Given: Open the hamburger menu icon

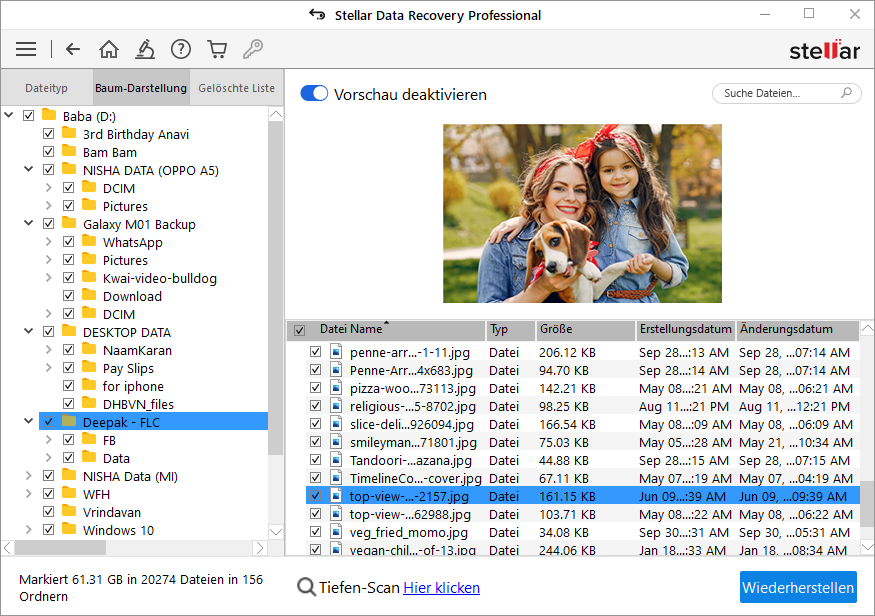Looking at the screenshot, I should 26,49.
